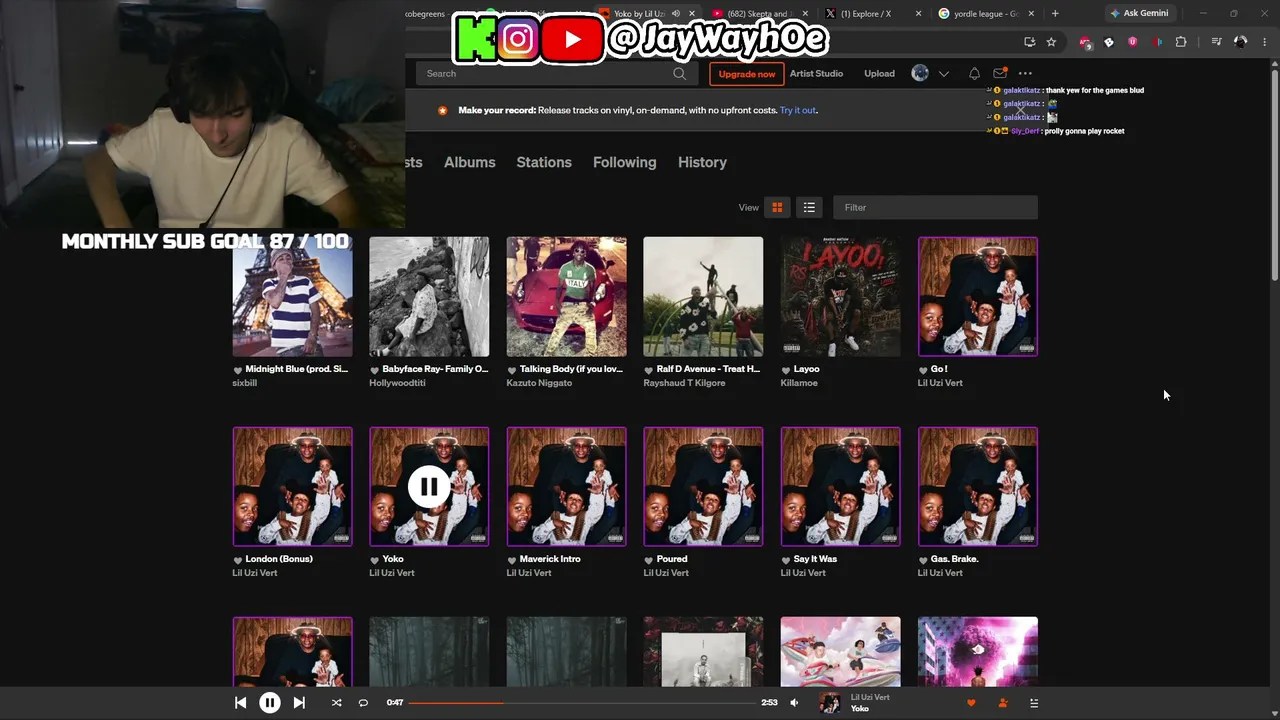Switch to list view
The image size is (1280, 720).
[809, 207]
